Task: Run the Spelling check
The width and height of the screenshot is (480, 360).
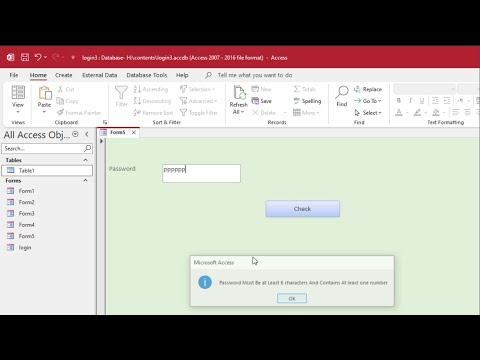Action: pos(307,101)
